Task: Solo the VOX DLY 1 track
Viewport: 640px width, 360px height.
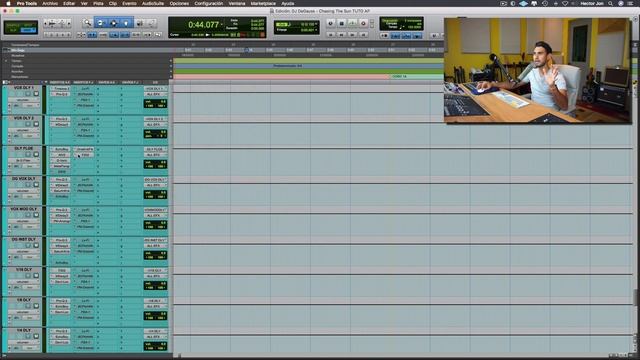Action: pos(28,94)
